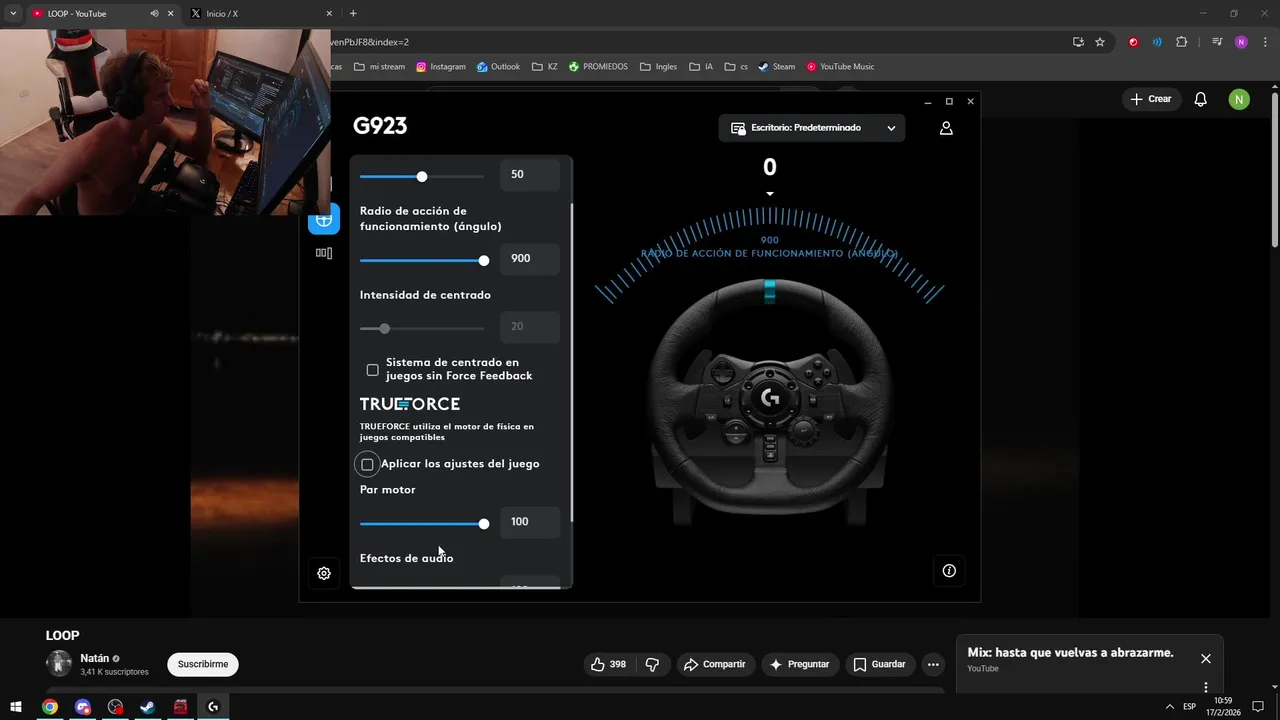Open Chrome tab search dropdown
The width and height of the screenshot is (1280, 720).
[13, 14]
